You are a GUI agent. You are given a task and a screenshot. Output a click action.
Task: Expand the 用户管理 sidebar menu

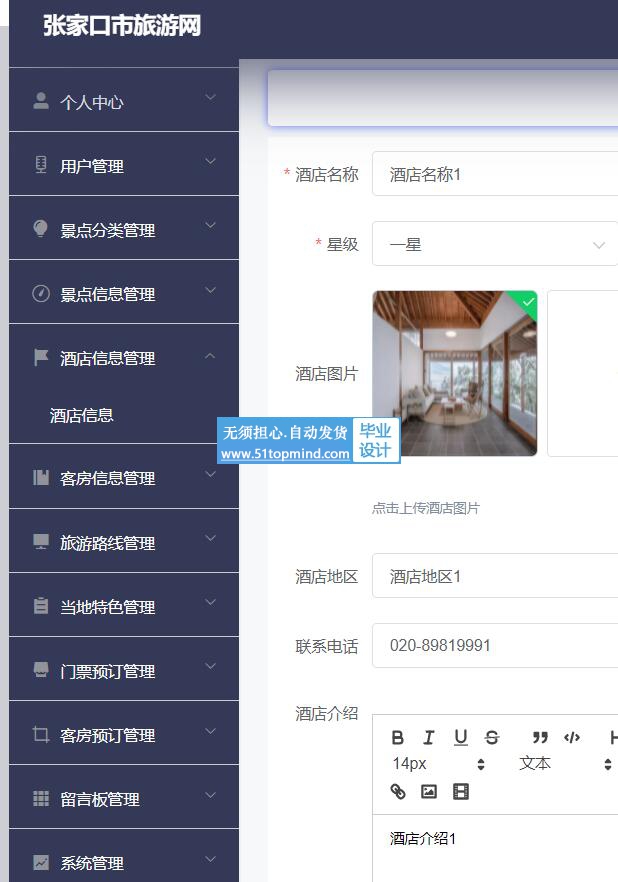coord(124,164)
